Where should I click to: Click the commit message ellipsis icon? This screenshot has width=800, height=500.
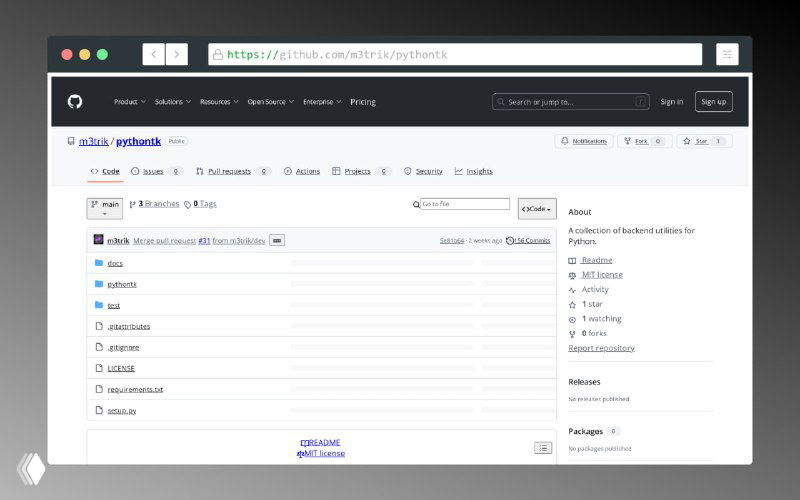[277, 240]
